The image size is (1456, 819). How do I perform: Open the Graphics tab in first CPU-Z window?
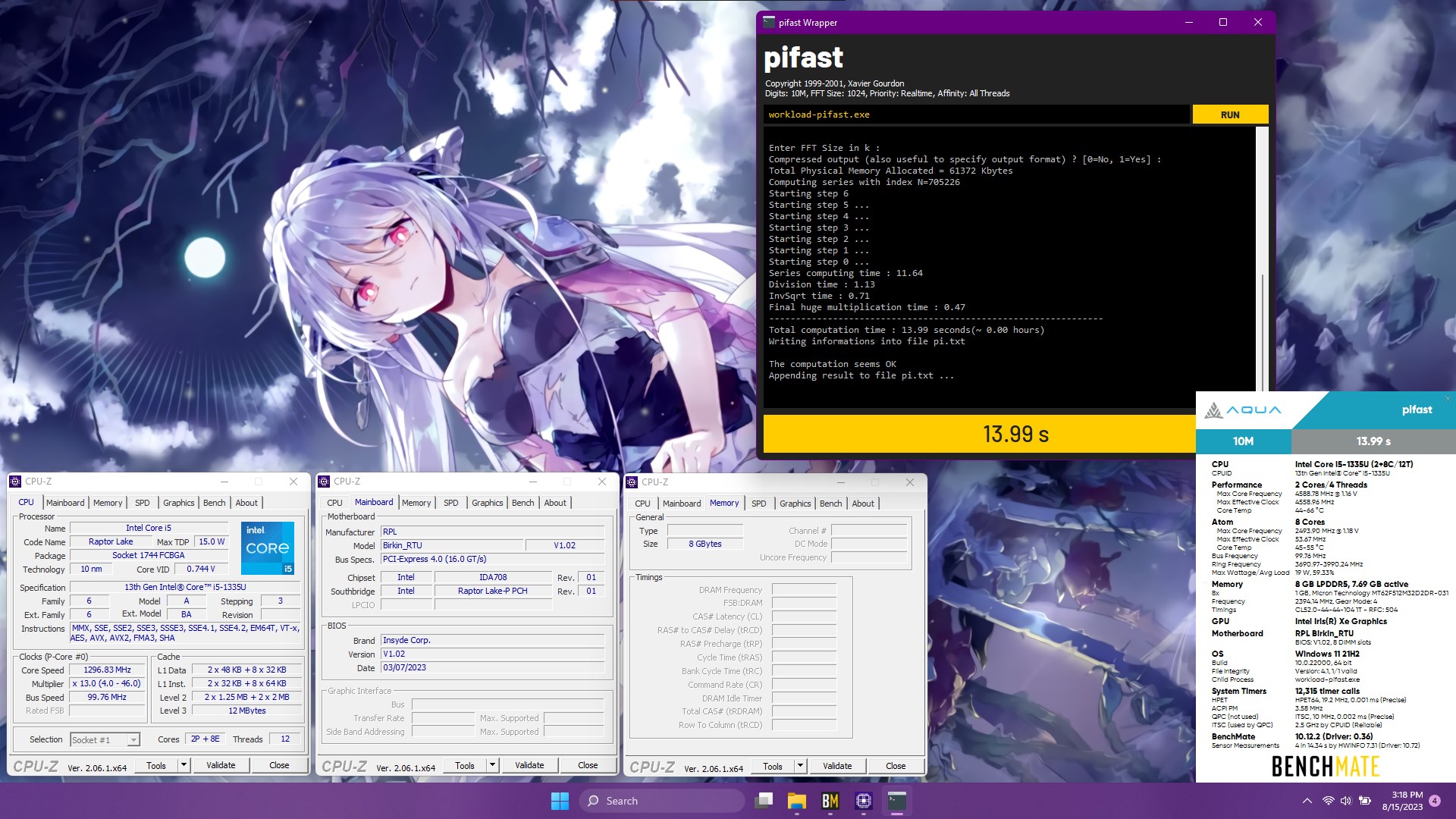(x=179, y=503)
